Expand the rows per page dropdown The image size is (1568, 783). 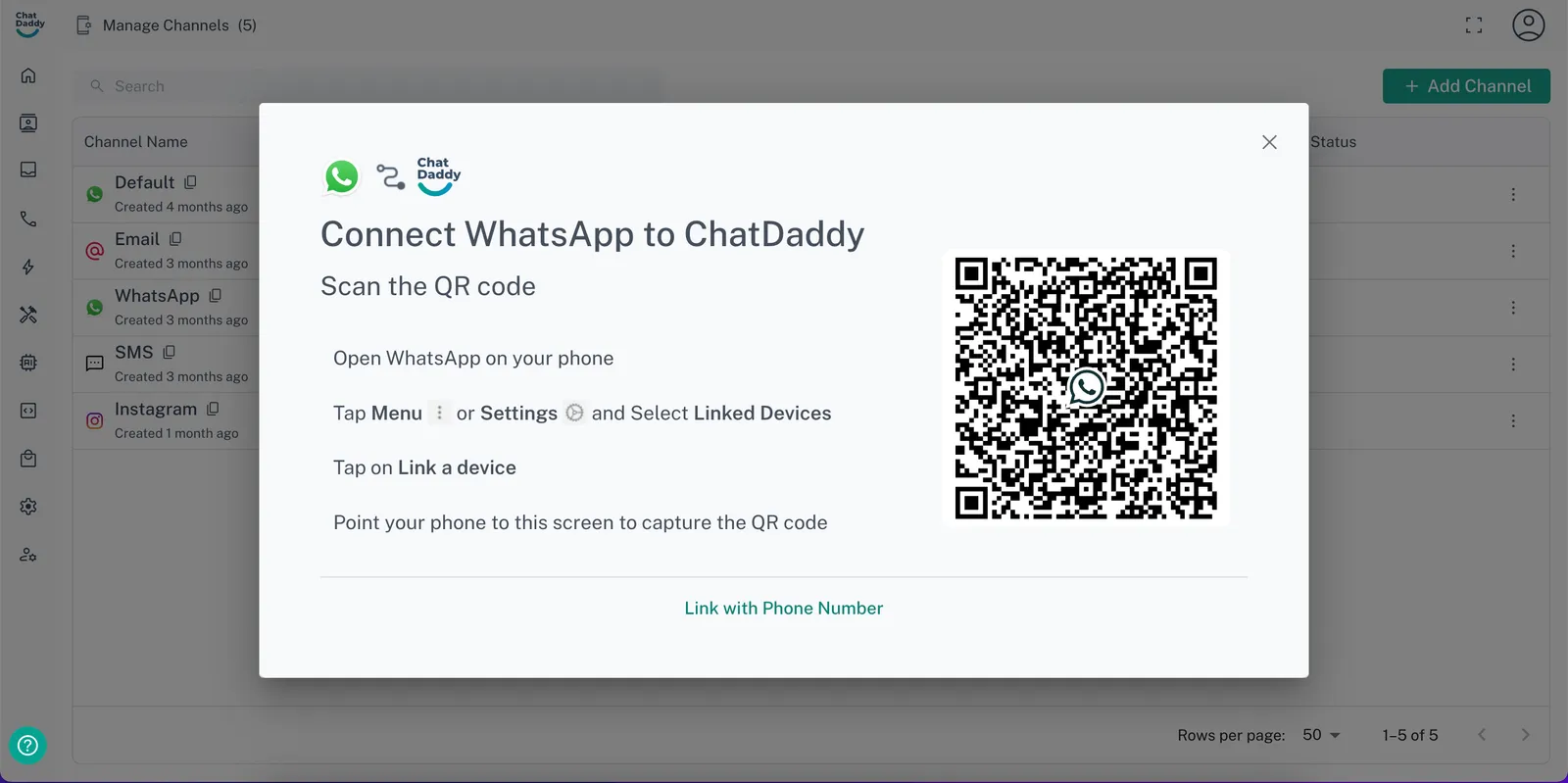click(x=1321, y=735)
